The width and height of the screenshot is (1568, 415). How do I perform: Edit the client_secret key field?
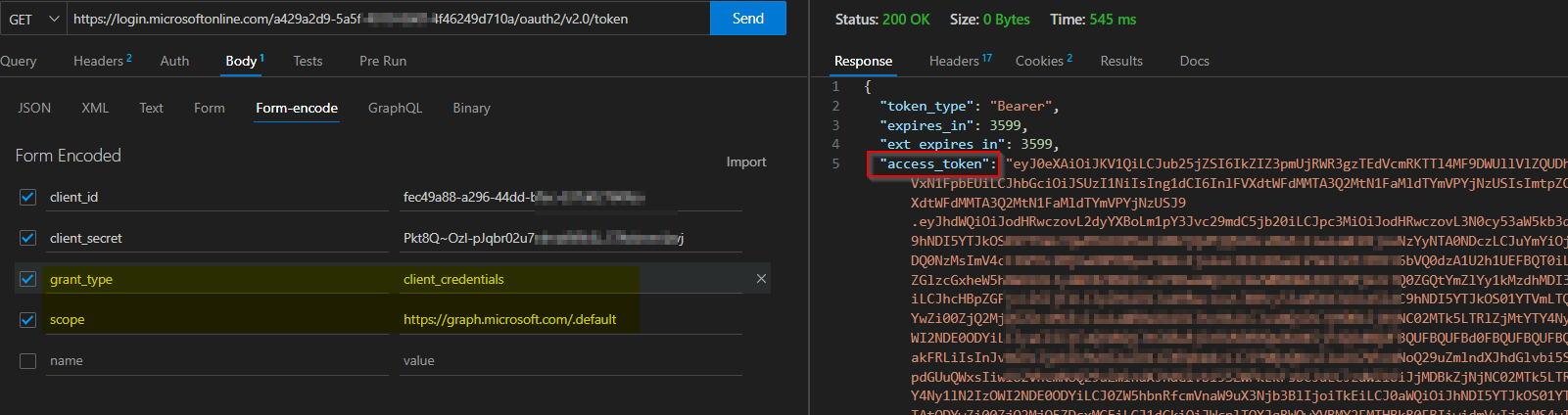pos(217,239)
